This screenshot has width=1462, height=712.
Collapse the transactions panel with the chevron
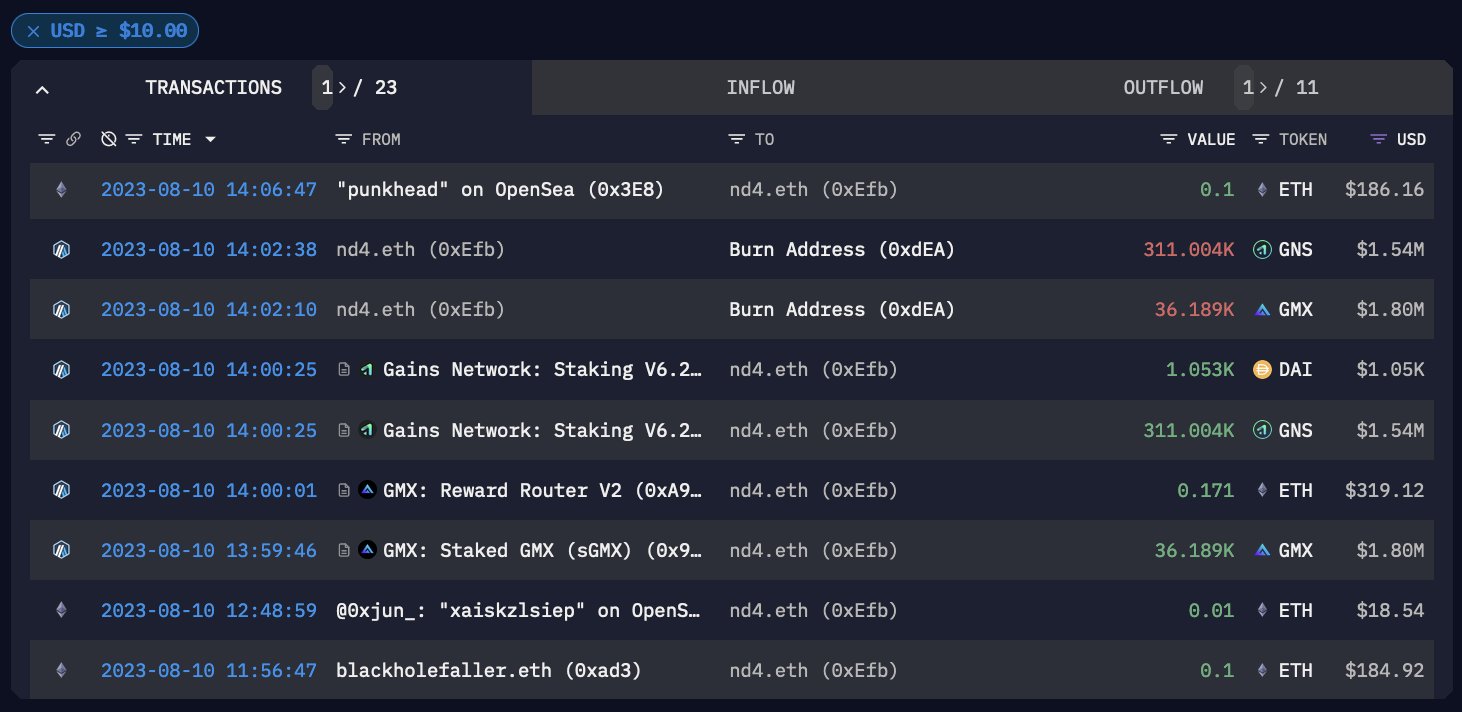click(x=42, y=89)
